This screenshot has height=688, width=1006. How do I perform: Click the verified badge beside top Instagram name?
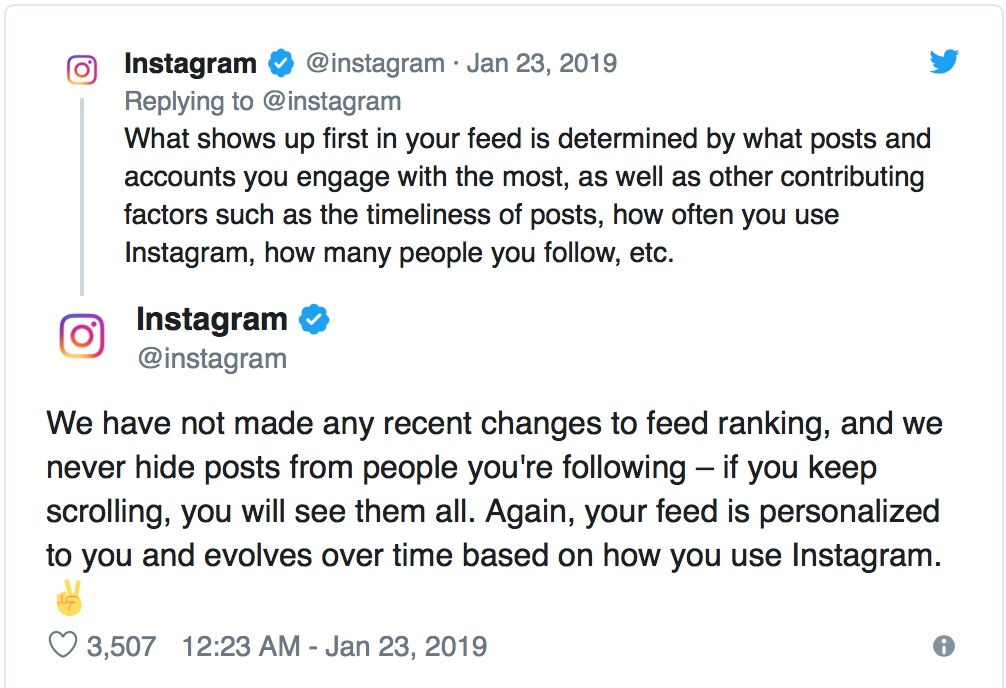[x=281, y=63]
